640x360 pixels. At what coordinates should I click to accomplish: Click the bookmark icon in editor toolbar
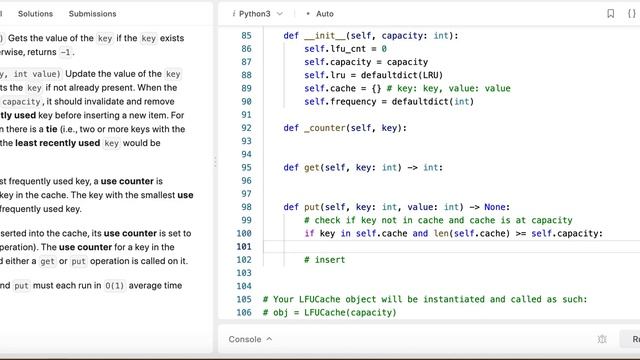point(610,14)
